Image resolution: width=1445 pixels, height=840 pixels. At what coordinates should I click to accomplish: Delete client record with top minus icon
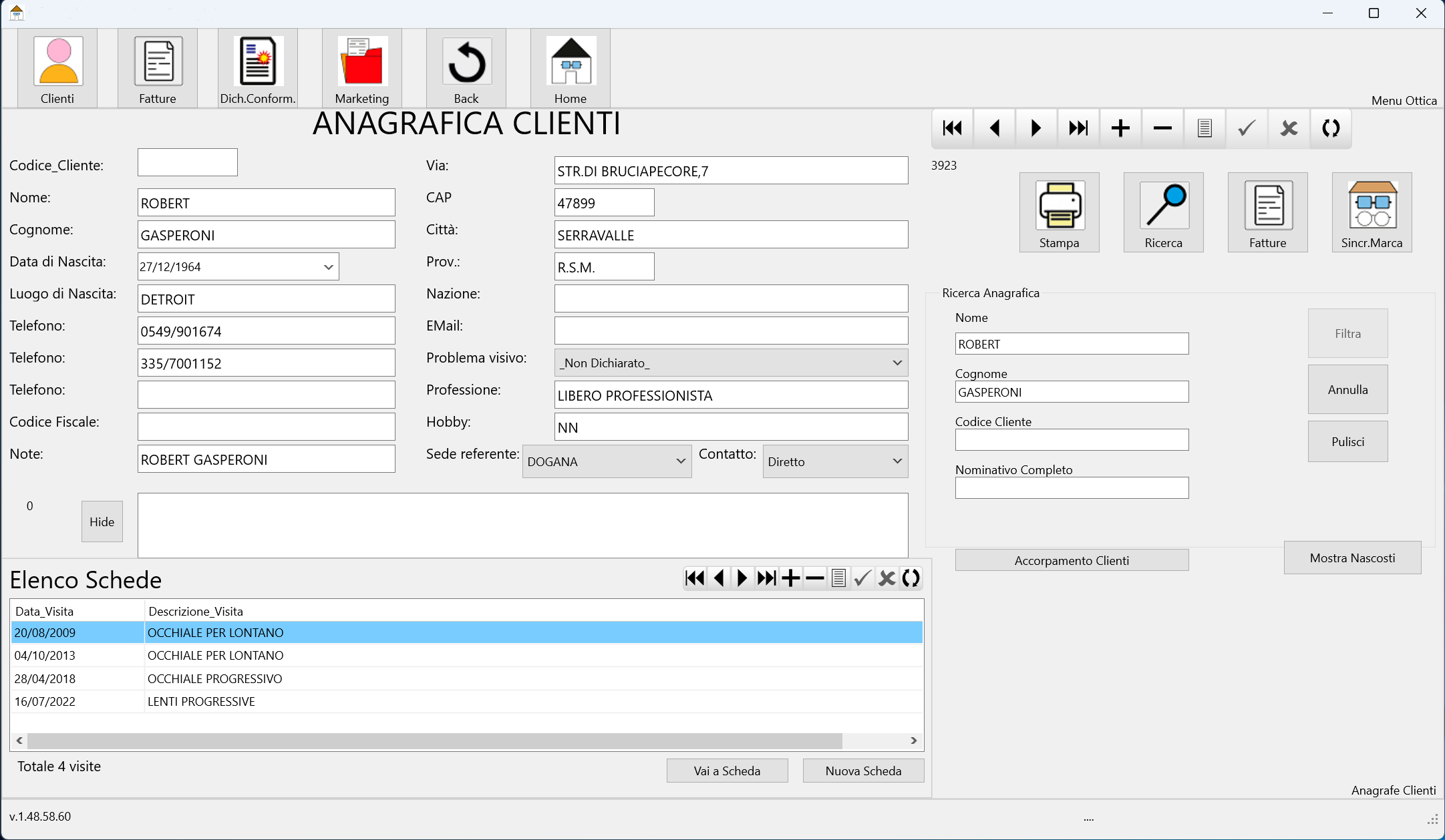point(1162,128)
